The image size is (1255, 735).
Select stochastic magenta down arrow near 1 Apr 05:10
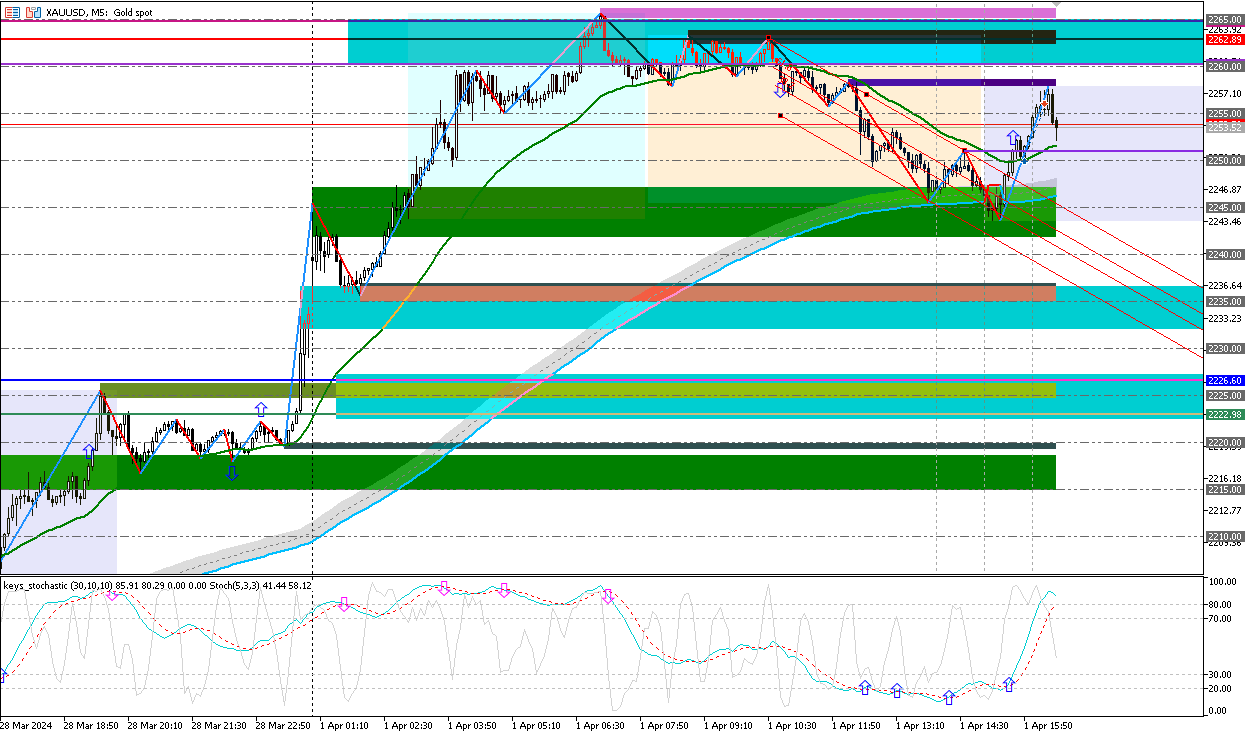point(504,591)
